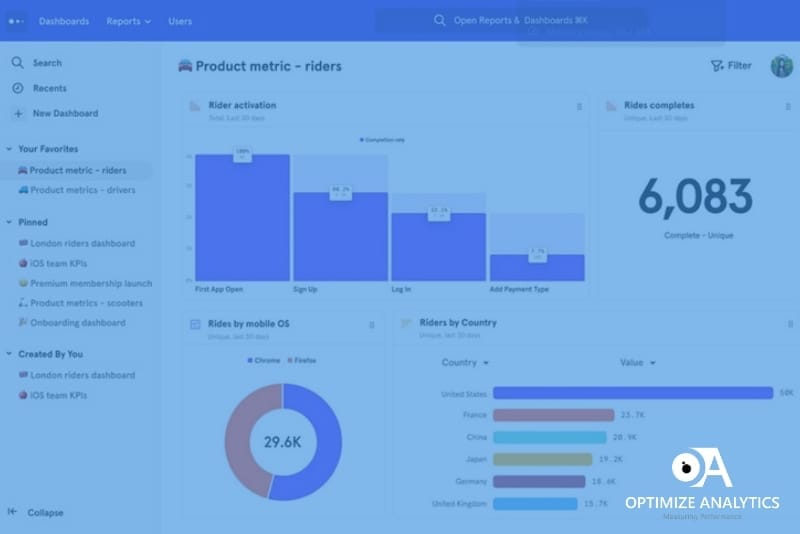Open the Premium membership launch dashboard

90,283
